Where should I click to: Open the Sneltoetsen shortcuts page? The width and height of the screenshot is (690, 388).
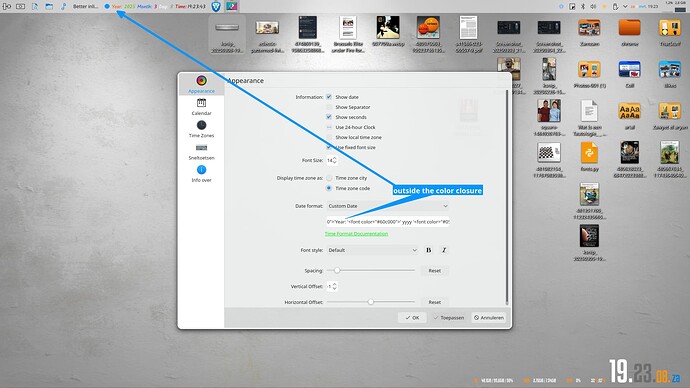[x=201, y=152]
